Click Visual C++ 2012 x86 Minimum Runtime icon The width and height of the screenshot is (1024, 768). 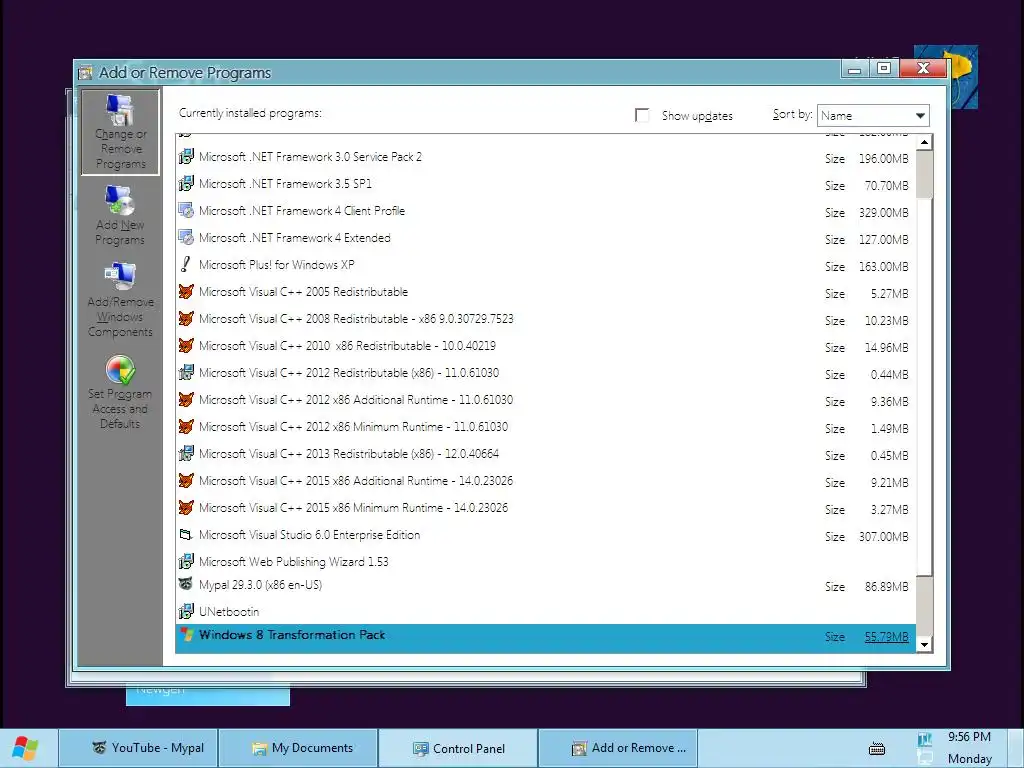(186, 426)
